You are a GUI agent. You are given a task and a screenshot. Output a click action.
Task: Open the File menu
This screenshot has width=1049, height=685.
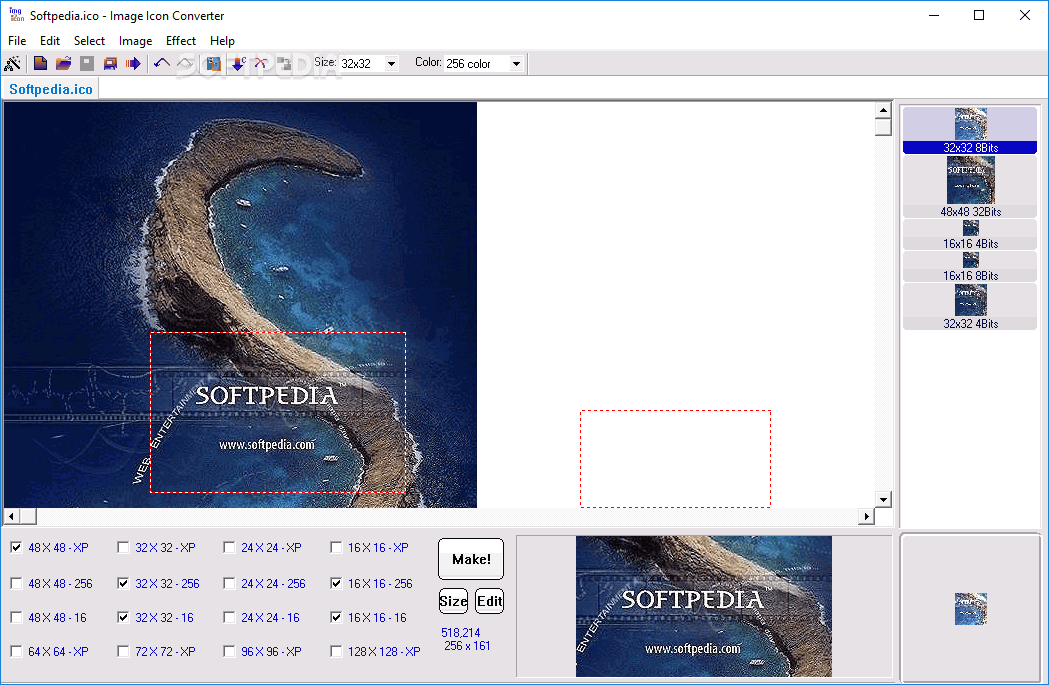pos(17,41)
